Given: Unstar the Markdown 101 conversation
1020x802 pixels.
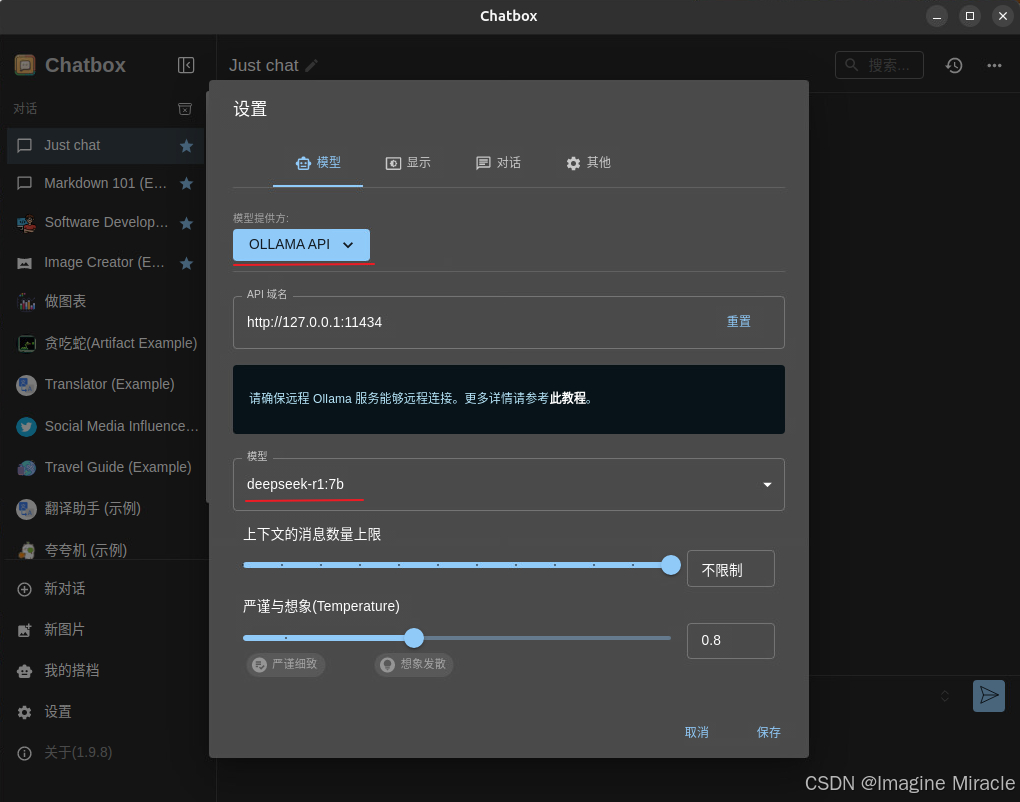Looking at the screenshot, I should coord(186,183).
